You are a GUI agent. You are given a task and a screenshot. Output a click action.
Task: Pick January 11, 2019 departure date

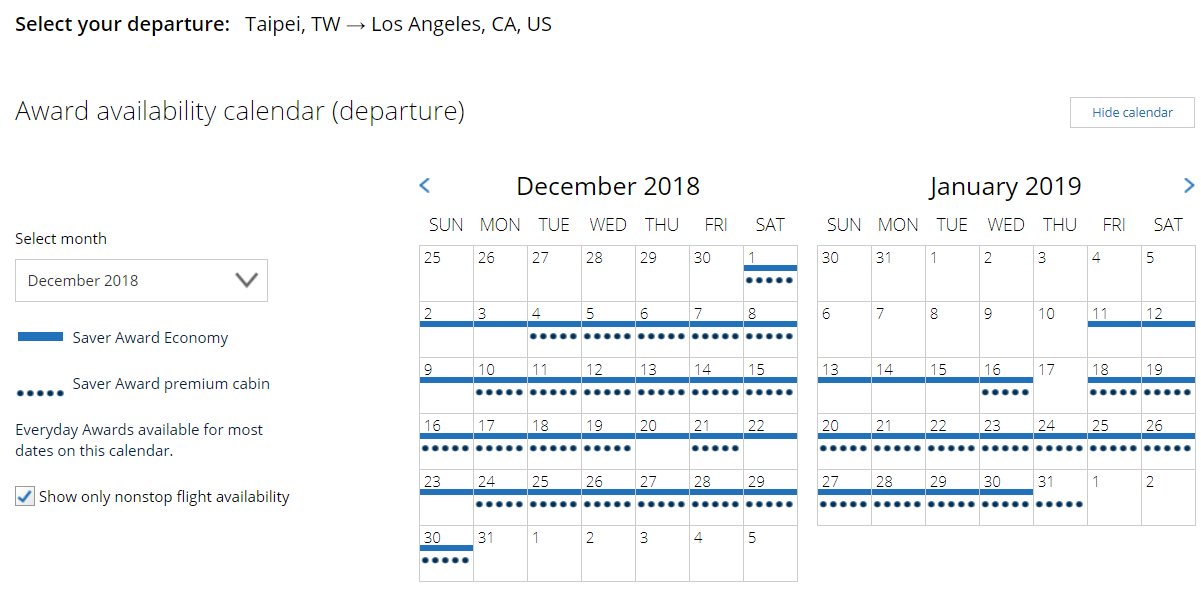pos(1114,329)
